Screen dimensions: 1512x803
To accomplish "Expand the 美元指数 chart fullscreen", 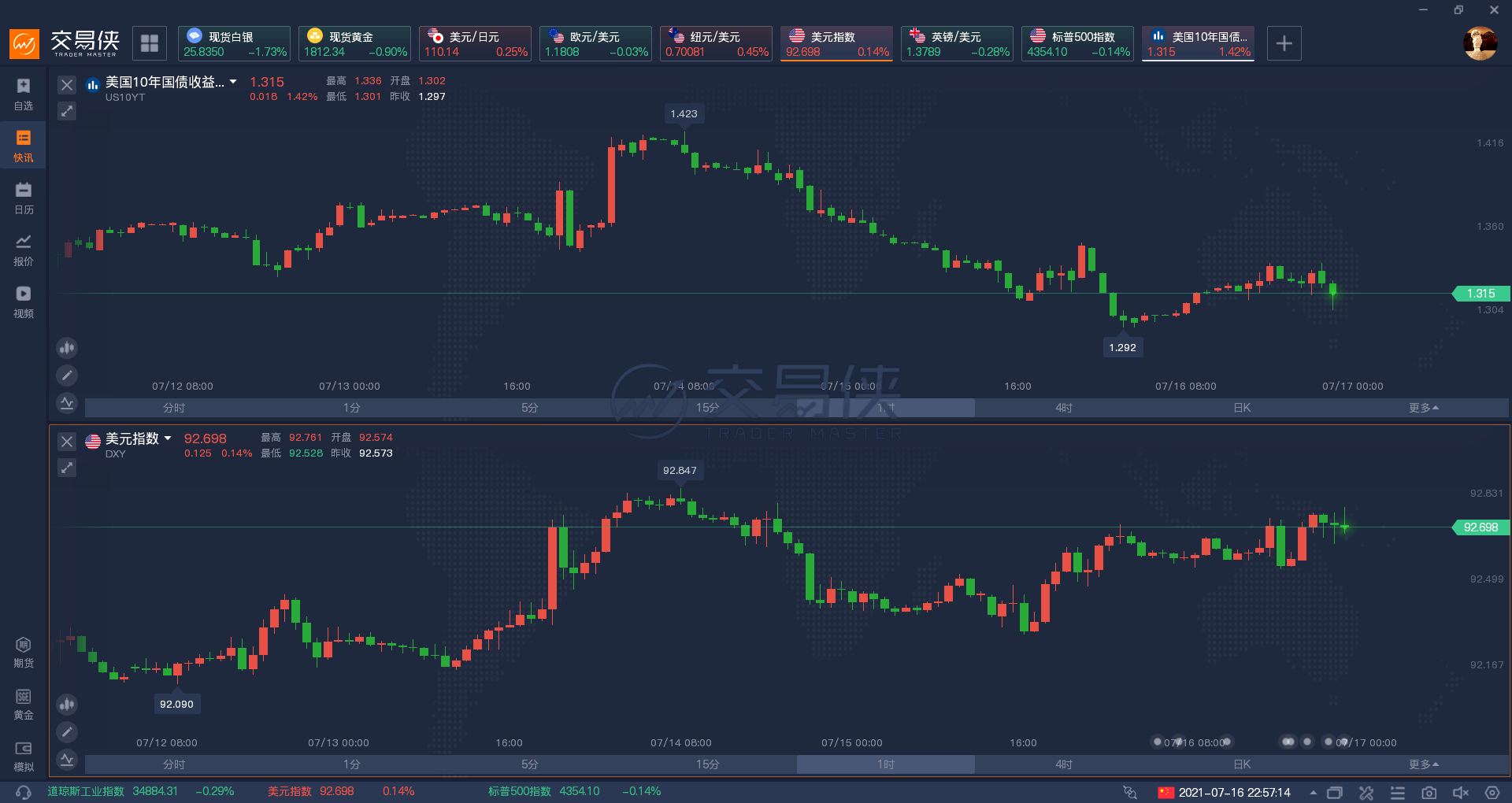I will point(67,468).
